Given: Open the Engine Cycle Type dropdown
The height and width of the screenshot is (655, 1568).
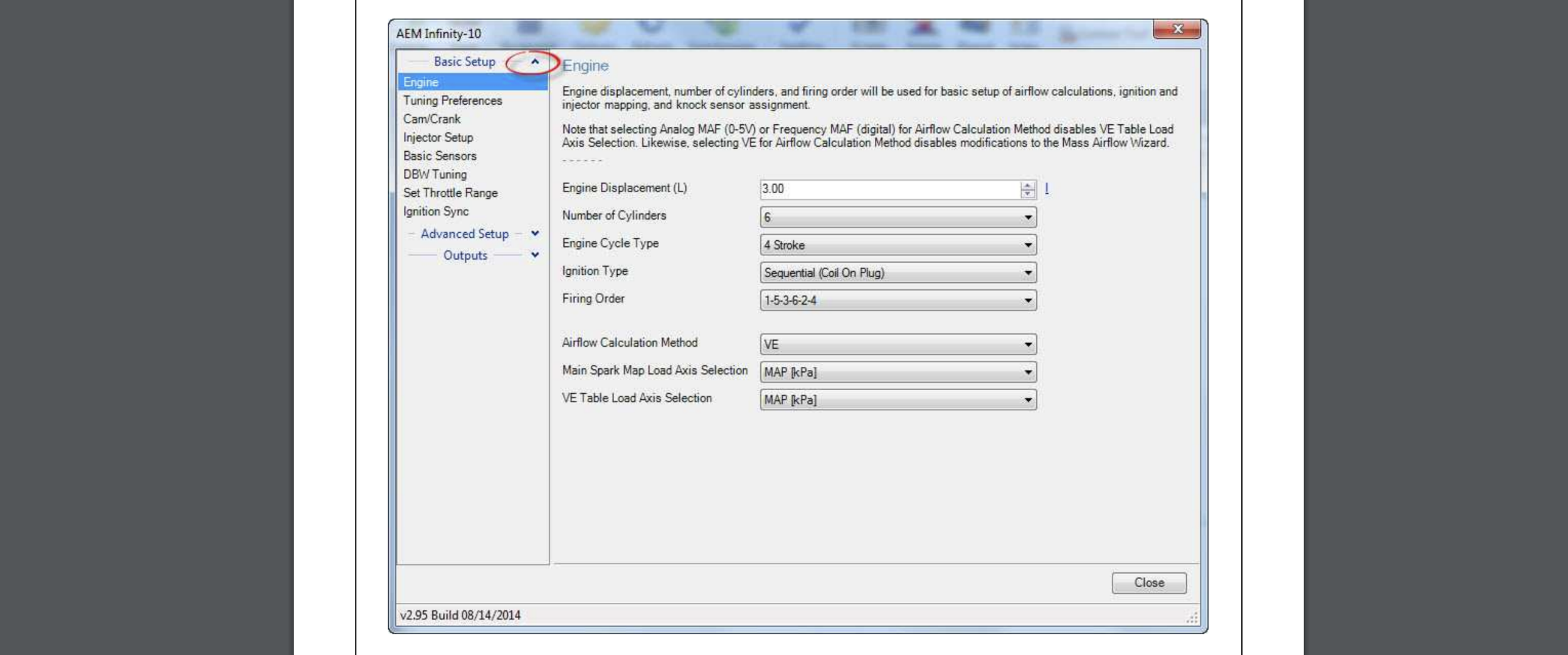Looking at the screenshot, I should pos(898,245).
